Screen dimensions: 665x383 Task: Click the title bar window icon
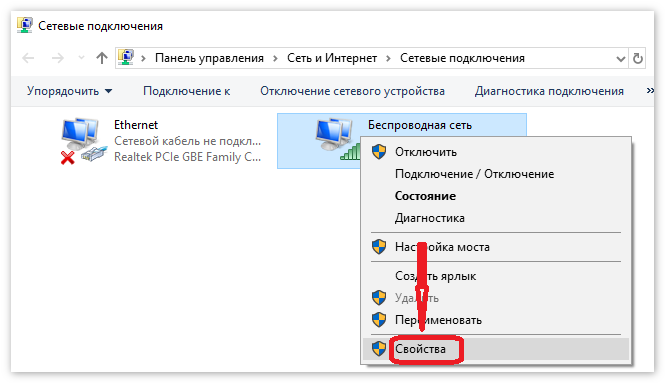[25, 25]
